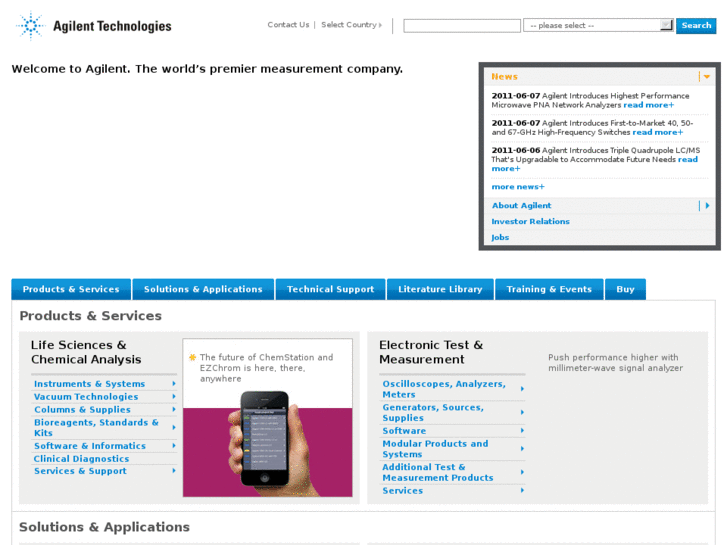Image resolution: width=727 pixels, height=545 pixels.
Task: Click the orange asterisk beside ChemStation text
Action: 192,357
